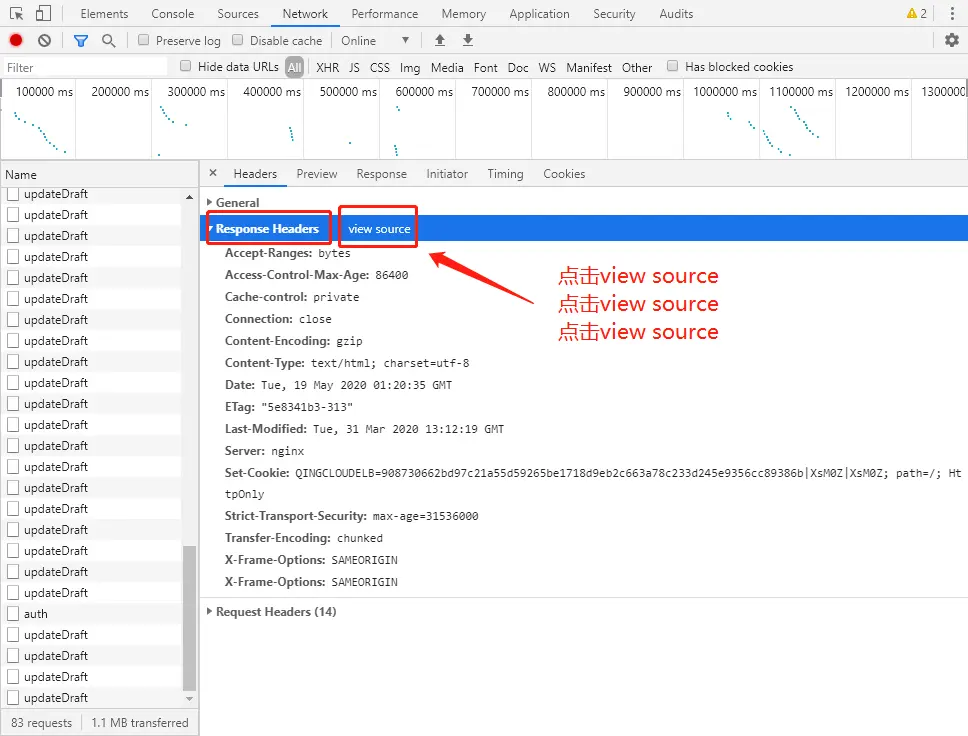Tick the checkbox beside auth request
Image resolution: width=968 pixels, height=736 pixels.
(x=13, y=614)
